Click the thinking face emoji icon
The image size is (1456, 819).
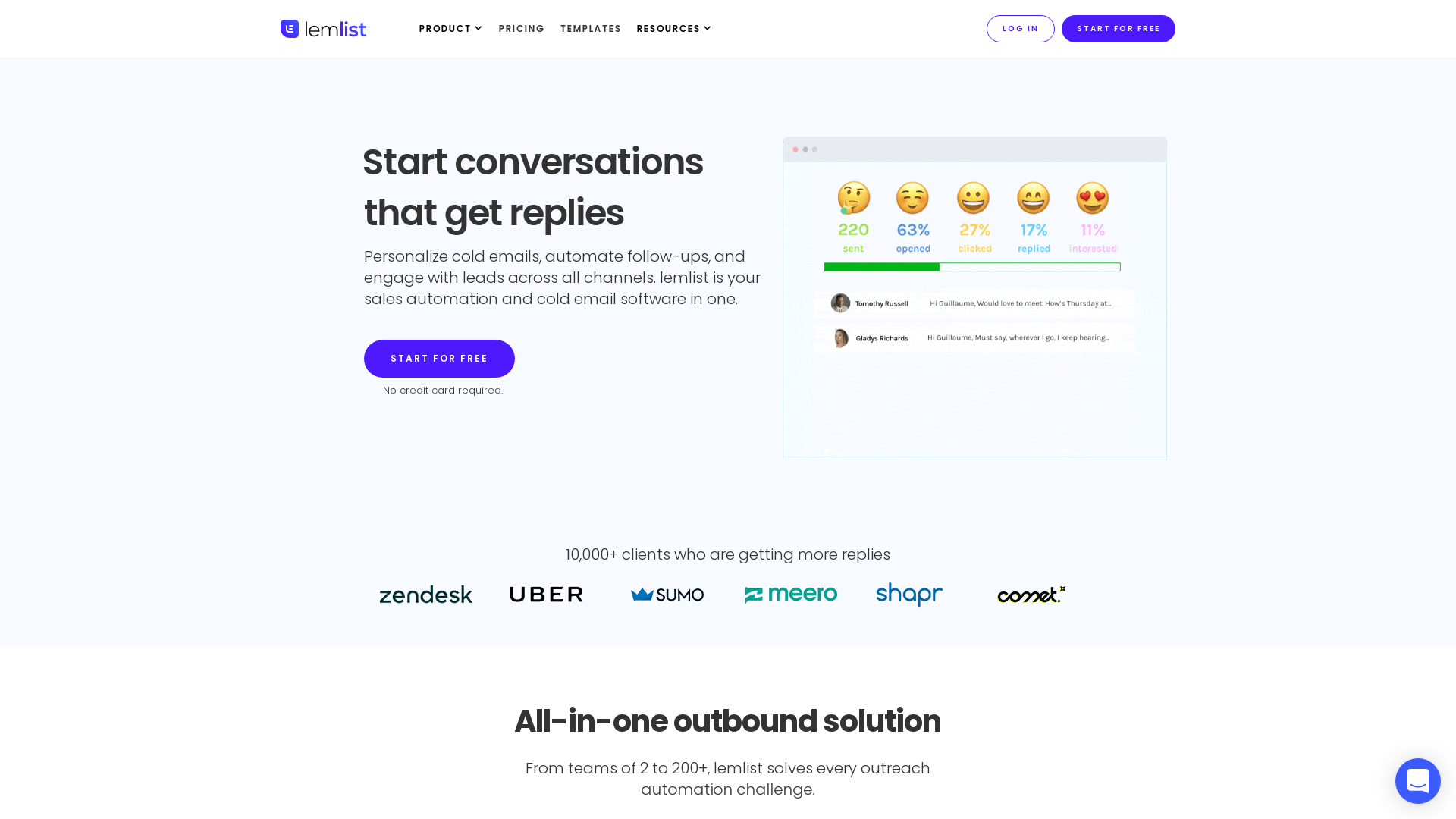tap(854, 197)
